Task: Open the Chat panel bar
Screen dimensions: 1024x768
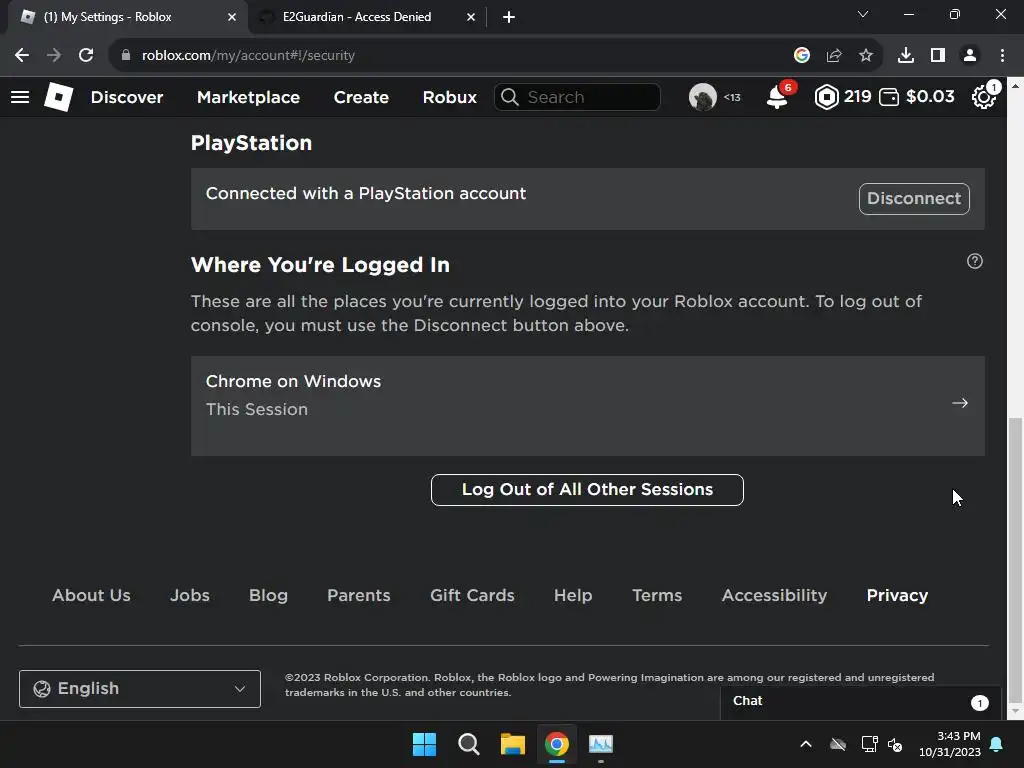Action: (861, 702)
